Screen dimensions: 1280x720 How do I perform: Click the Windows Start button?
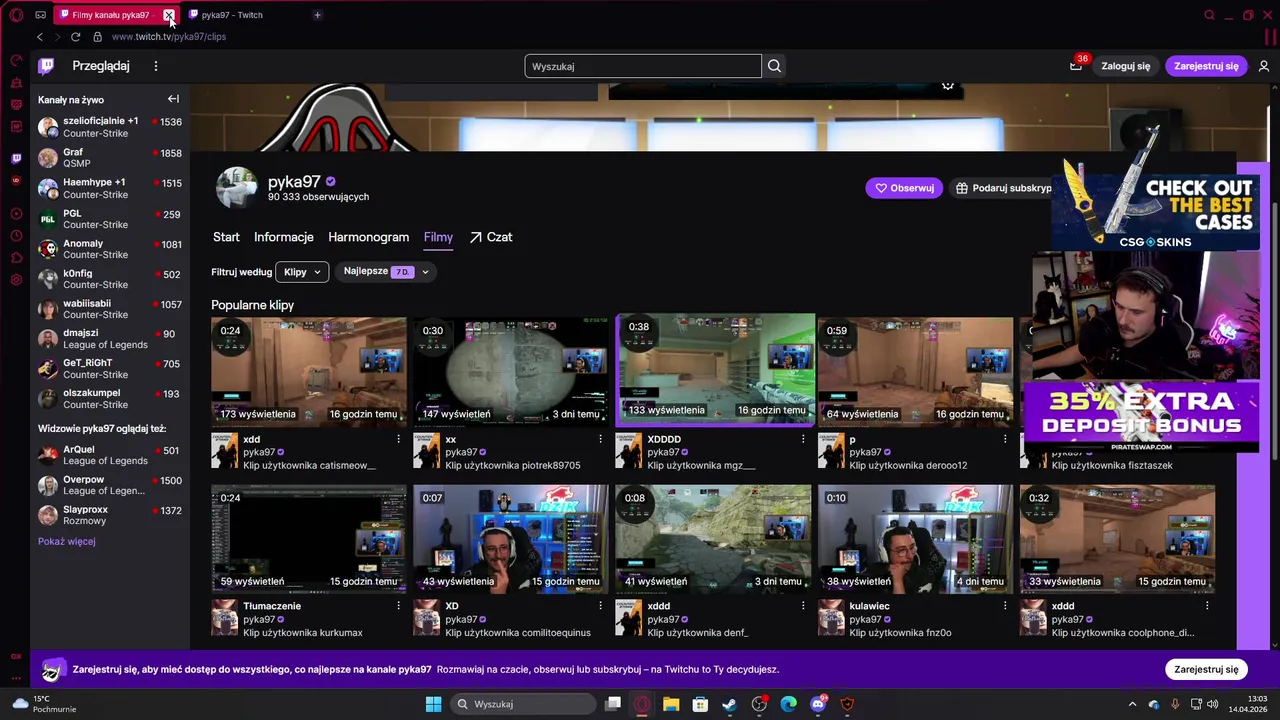(x=433, y=704)
